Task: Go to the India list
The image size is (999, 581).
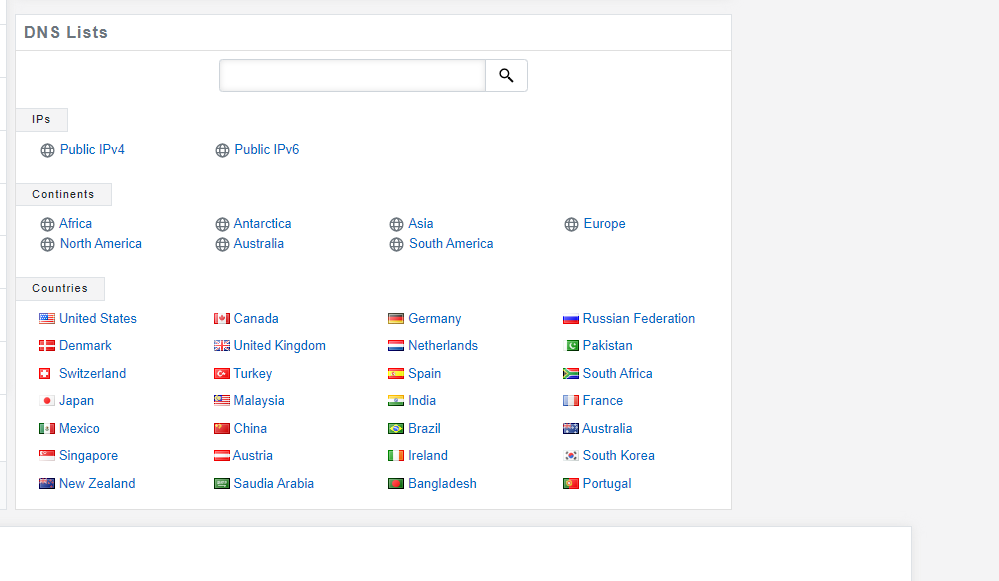Action: pos(422,401)
